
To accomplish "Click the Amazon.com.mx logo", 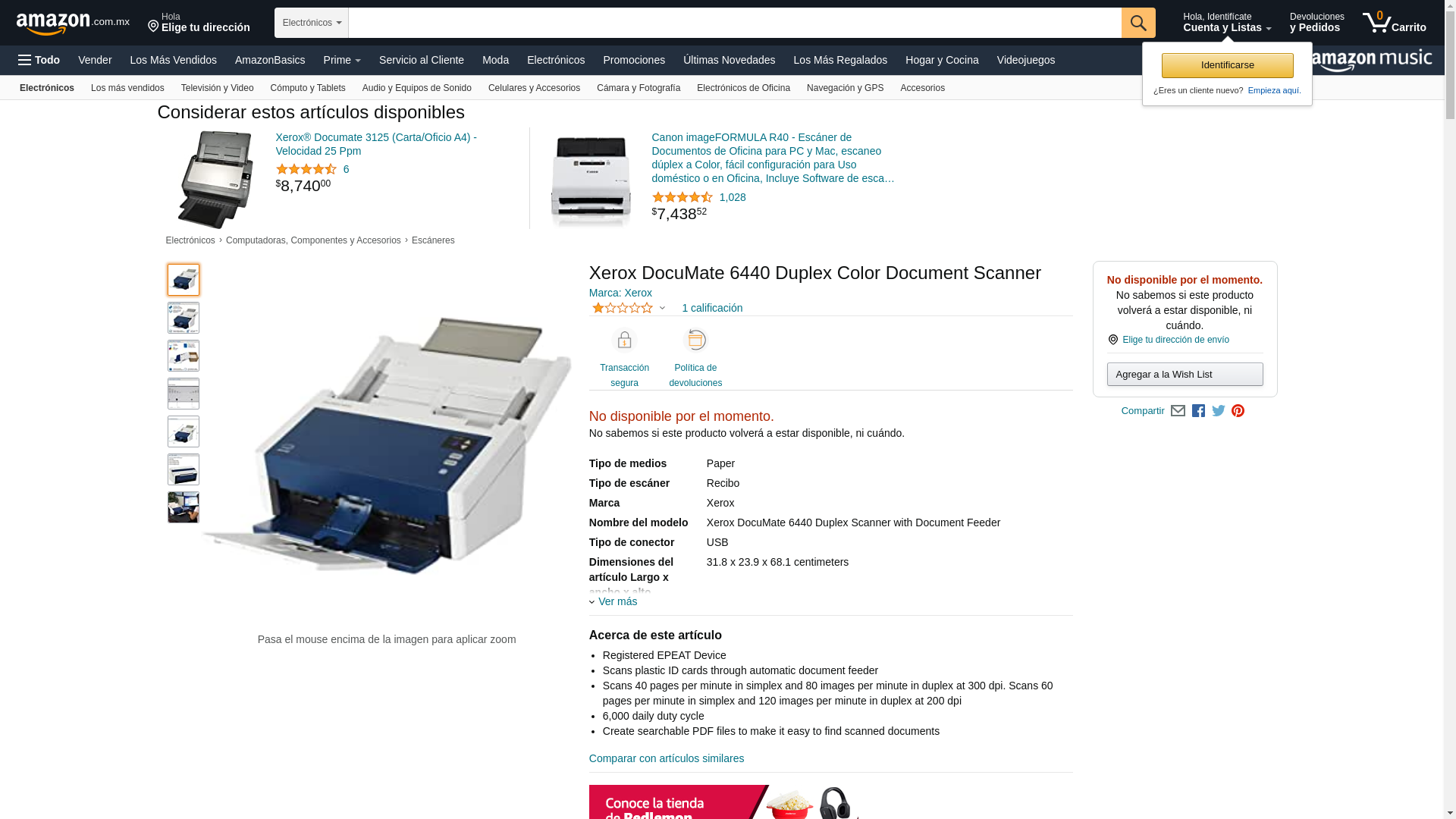I will [73, 24].
